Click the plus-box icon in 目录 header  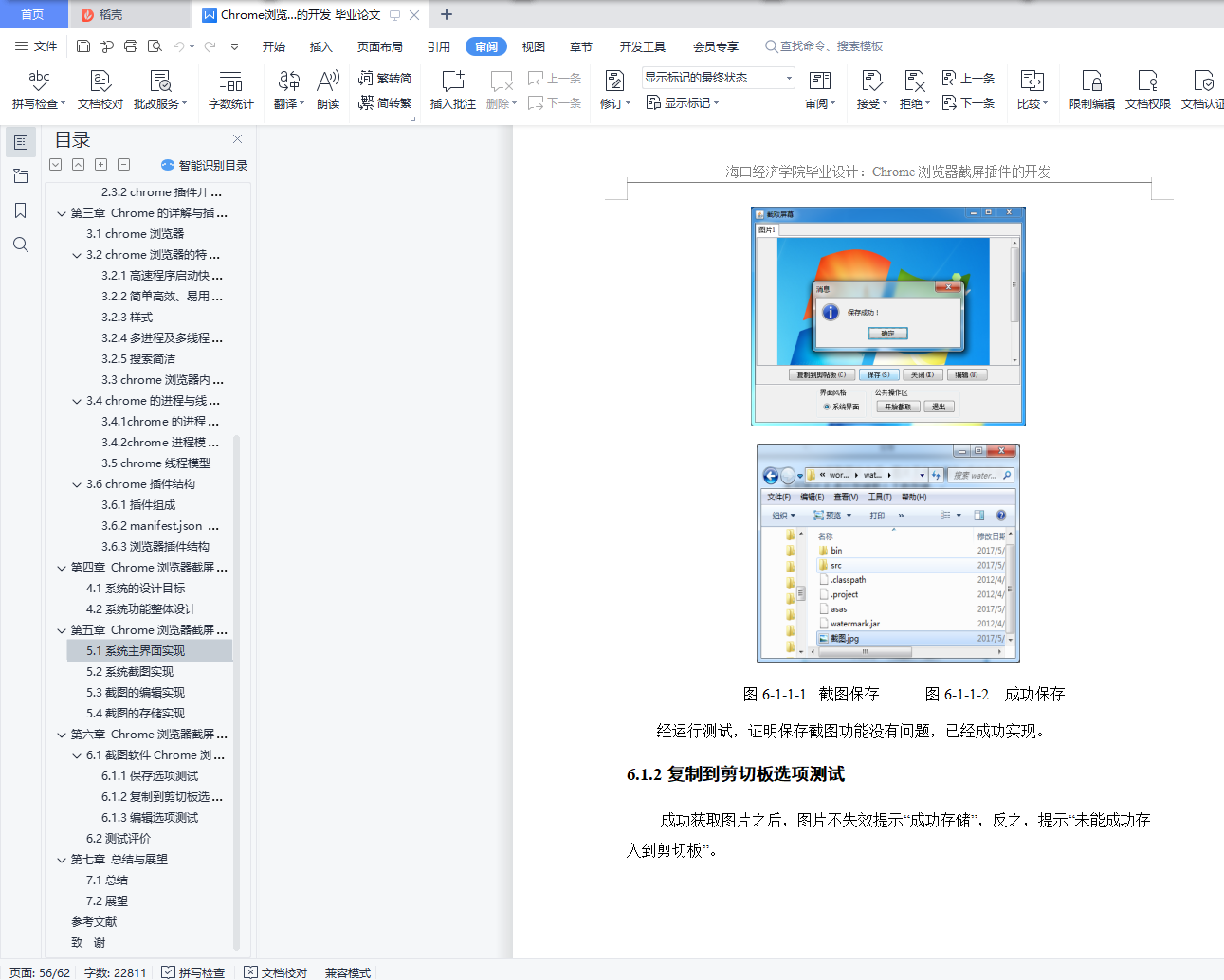(x=100, y=165)
